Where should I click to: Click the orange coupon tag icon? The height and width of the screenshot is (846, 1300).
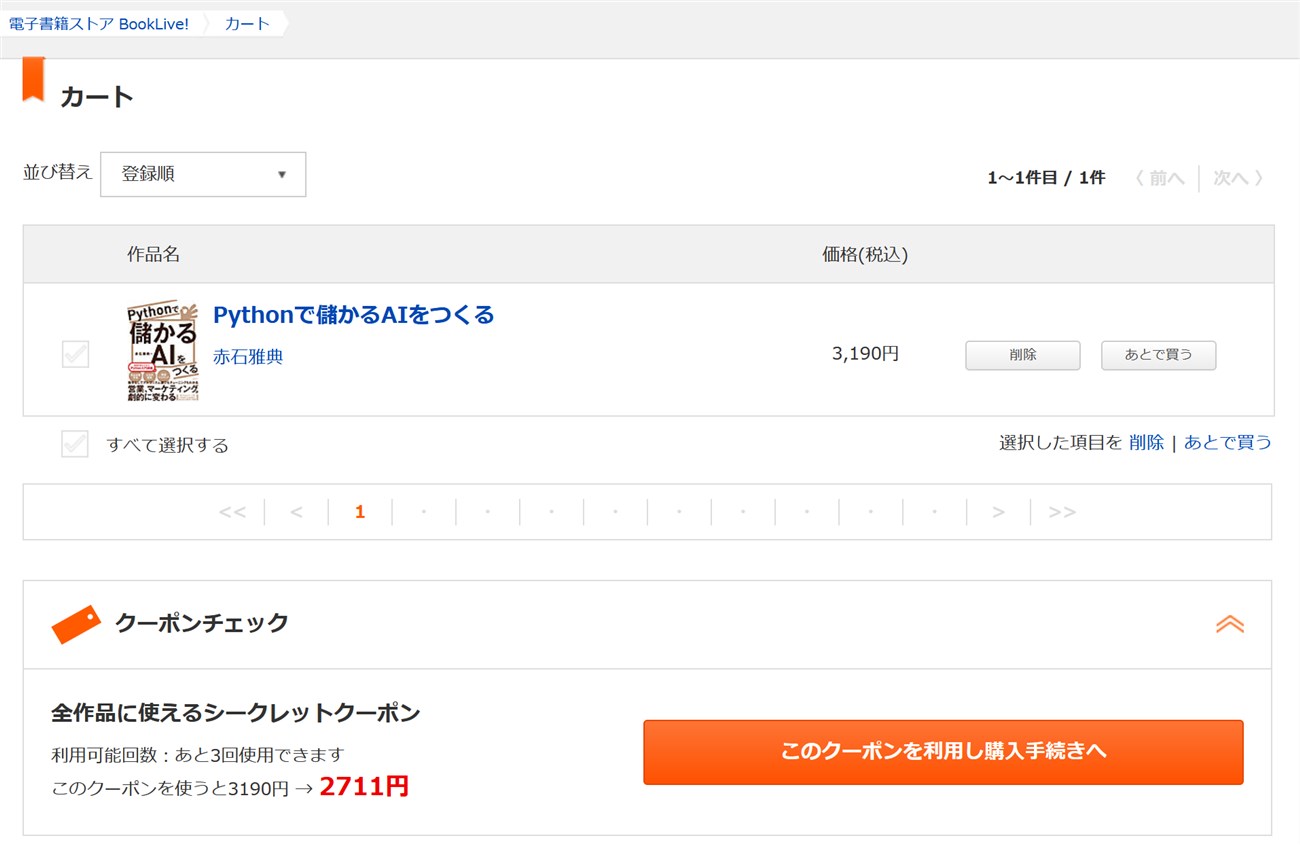[76, 624]
